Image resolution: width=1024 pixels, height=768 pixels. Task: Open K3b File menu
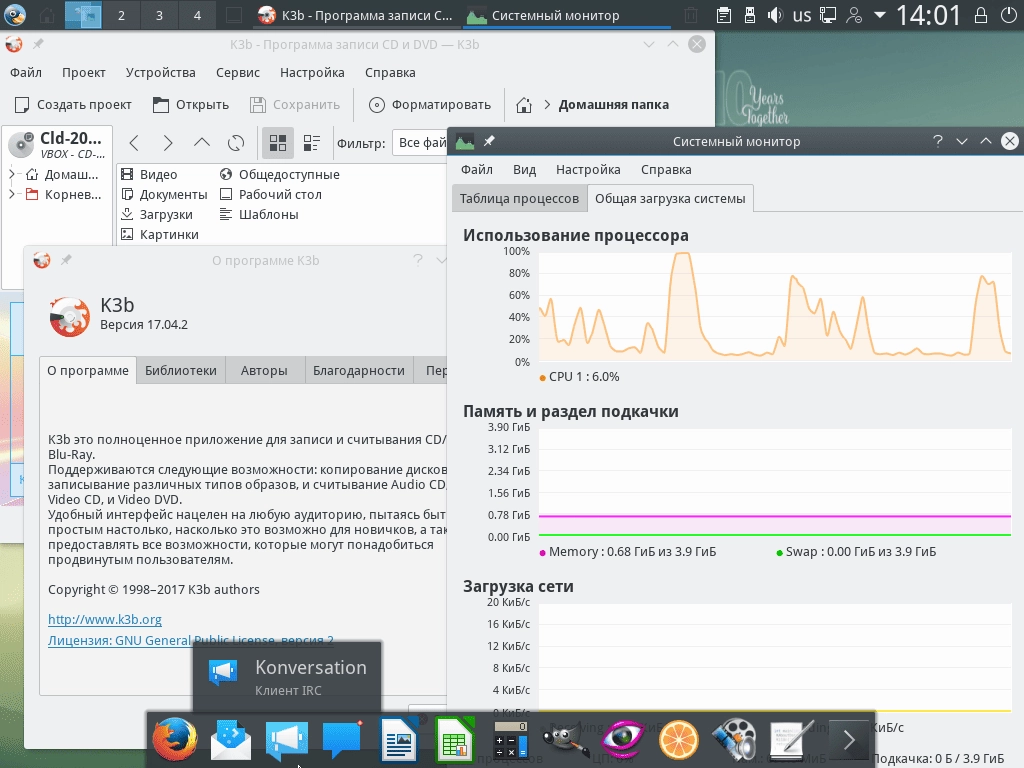coord(26,72)
